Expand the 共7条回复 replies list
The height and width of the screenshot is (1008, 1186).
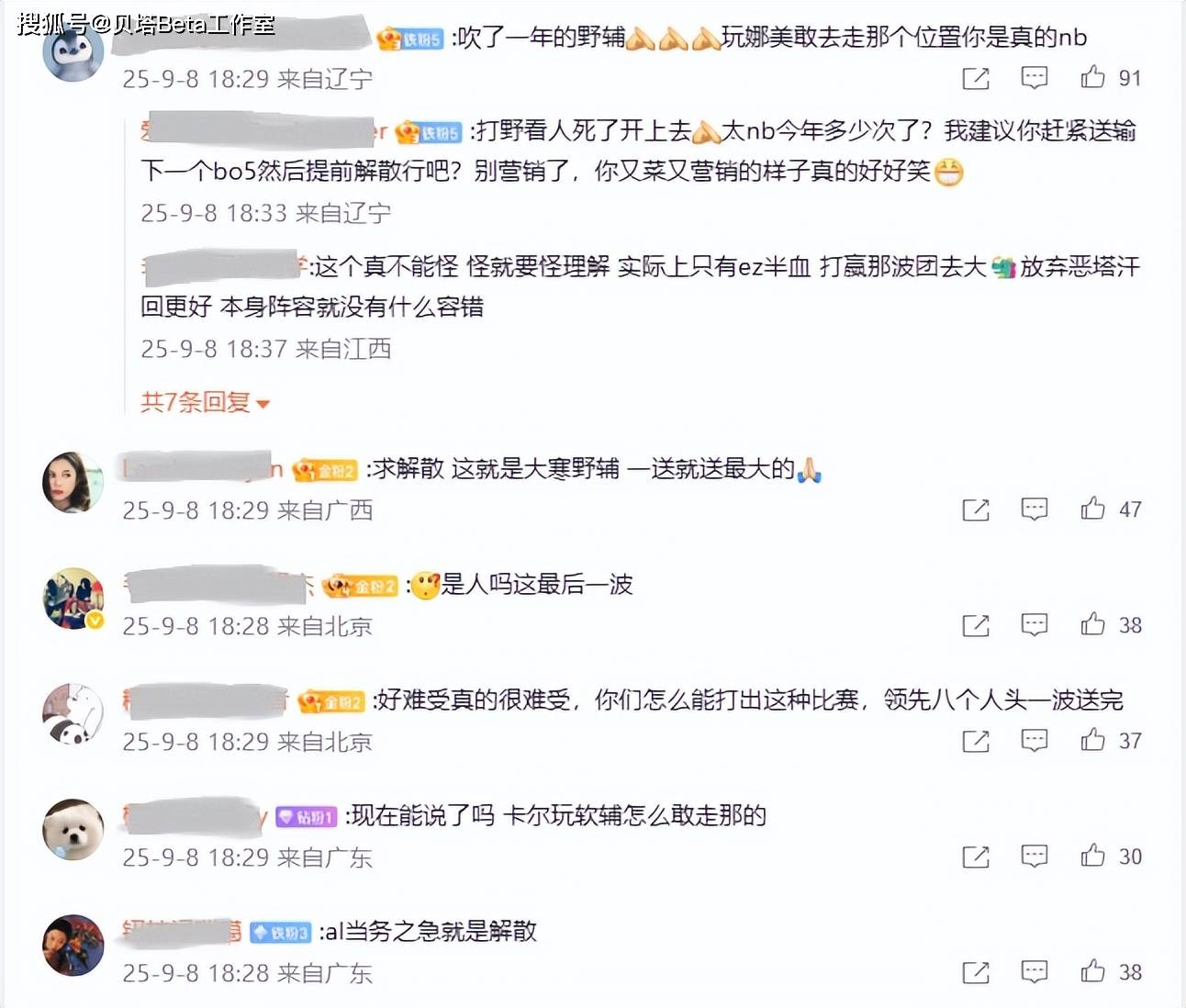(205, 402)
